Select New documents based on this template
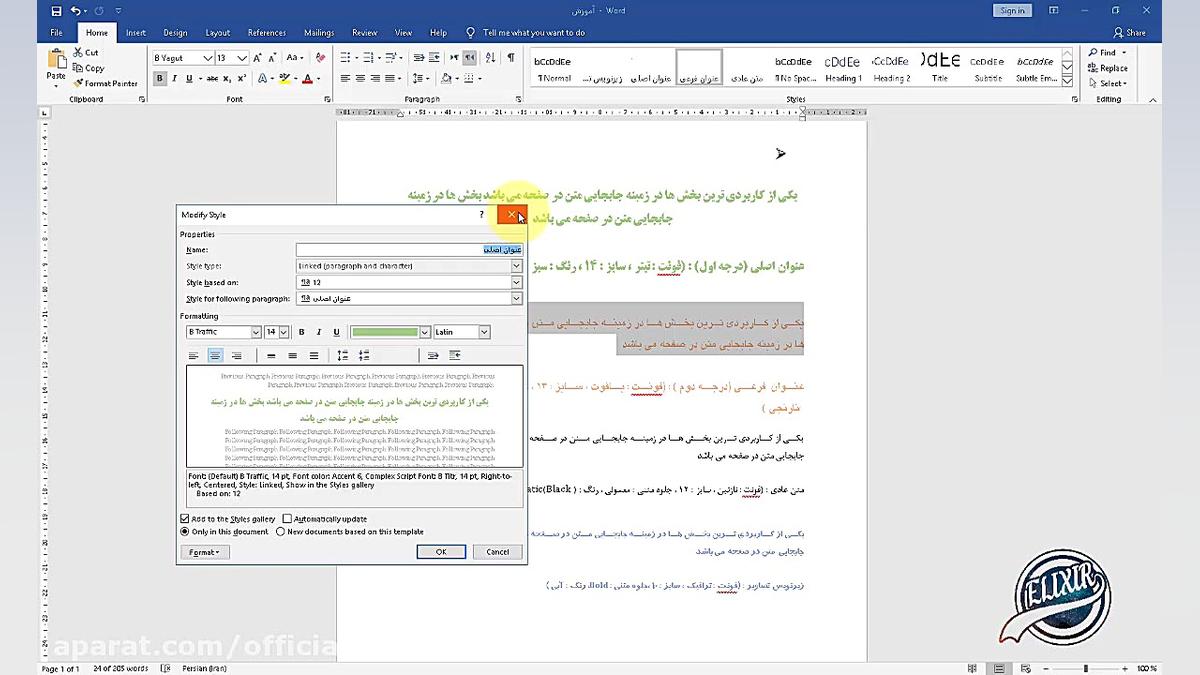Screen dimensions: 1200x675 (x=280, y=532)
